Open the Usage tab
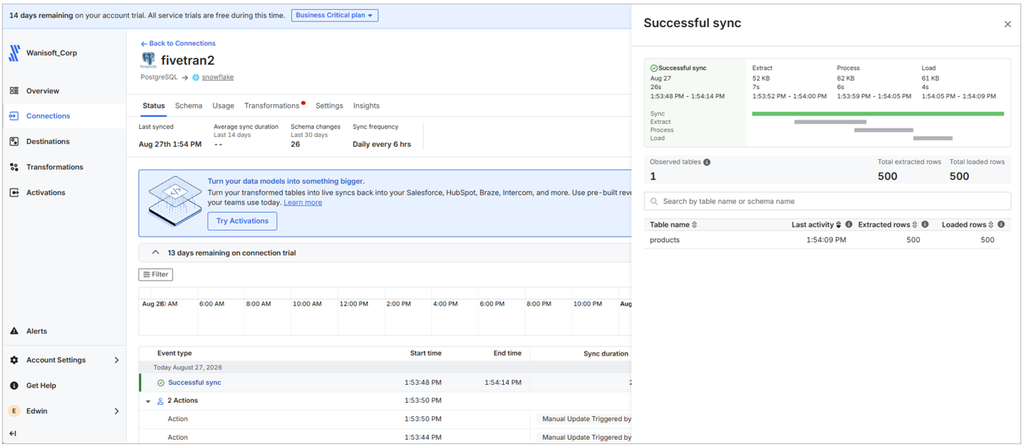 click(223, 106)
